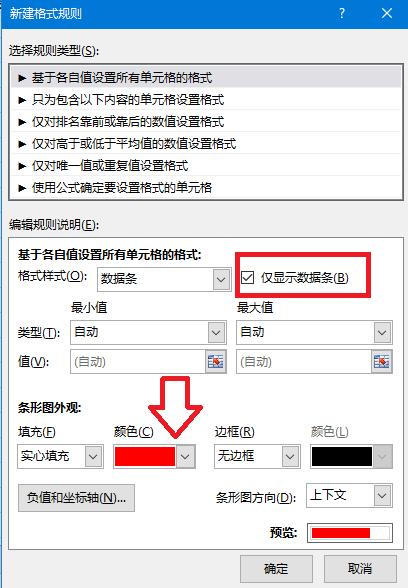Open the 条形图方向 上下文 dropdown
Screen dimensions: 408x588
click(350, 495)
